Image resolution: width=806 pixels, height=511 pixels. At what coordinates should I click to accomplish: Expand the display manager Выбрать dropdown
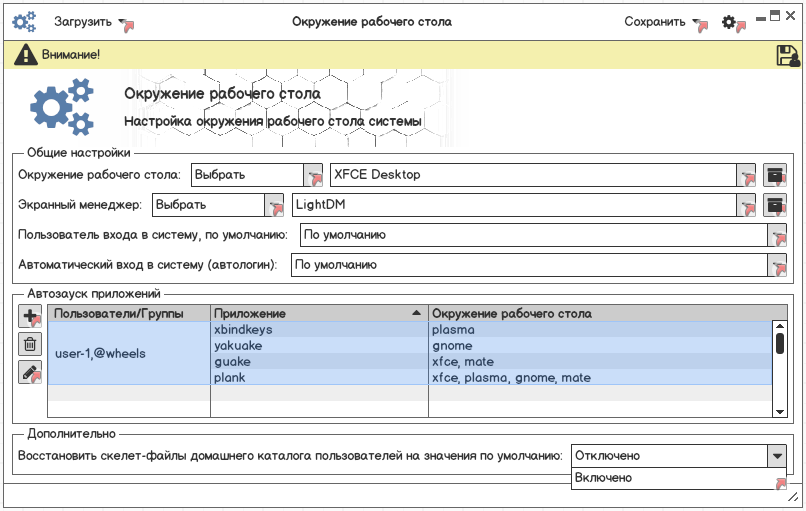(274, 205)
